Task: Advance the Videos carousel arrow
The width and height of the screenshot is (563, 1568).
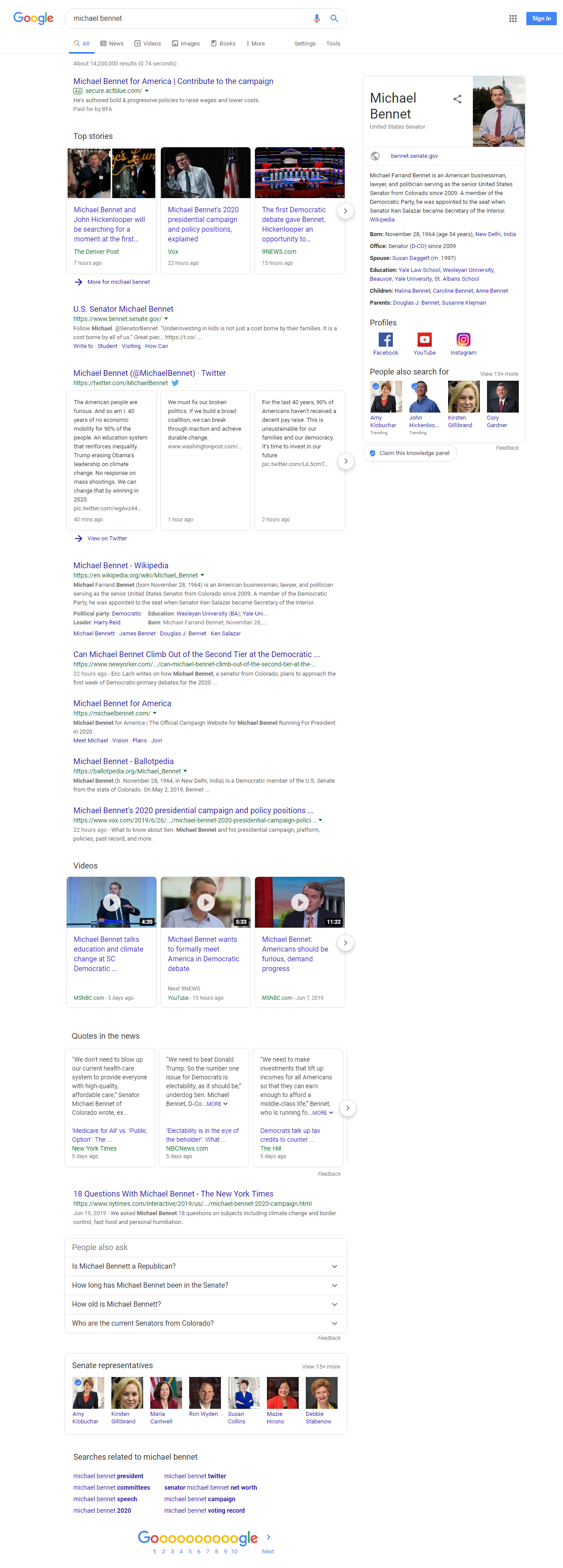Action: pyautogui.click(x=345, y=942)
